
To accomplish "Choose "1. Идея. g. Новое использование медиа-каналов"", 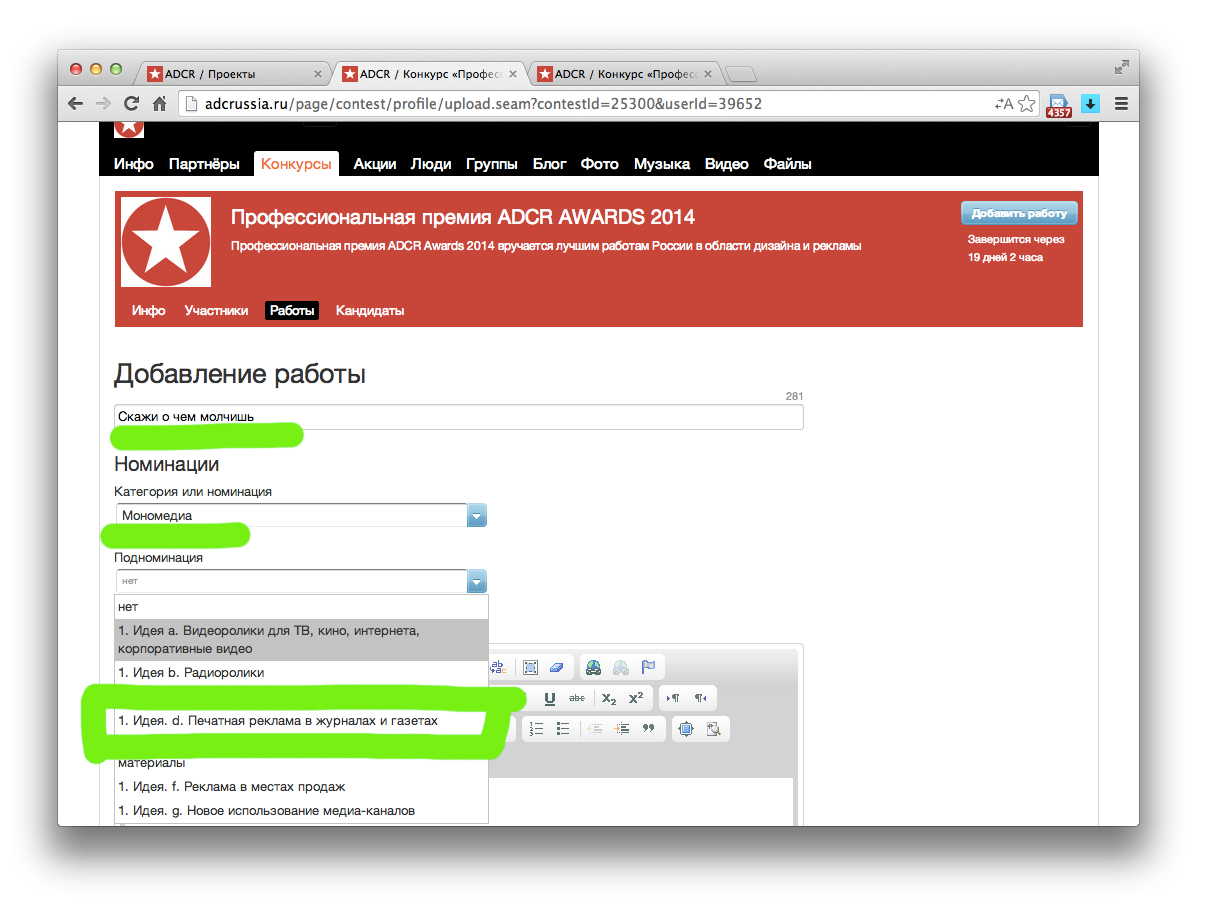I will (x=301, y=811).
